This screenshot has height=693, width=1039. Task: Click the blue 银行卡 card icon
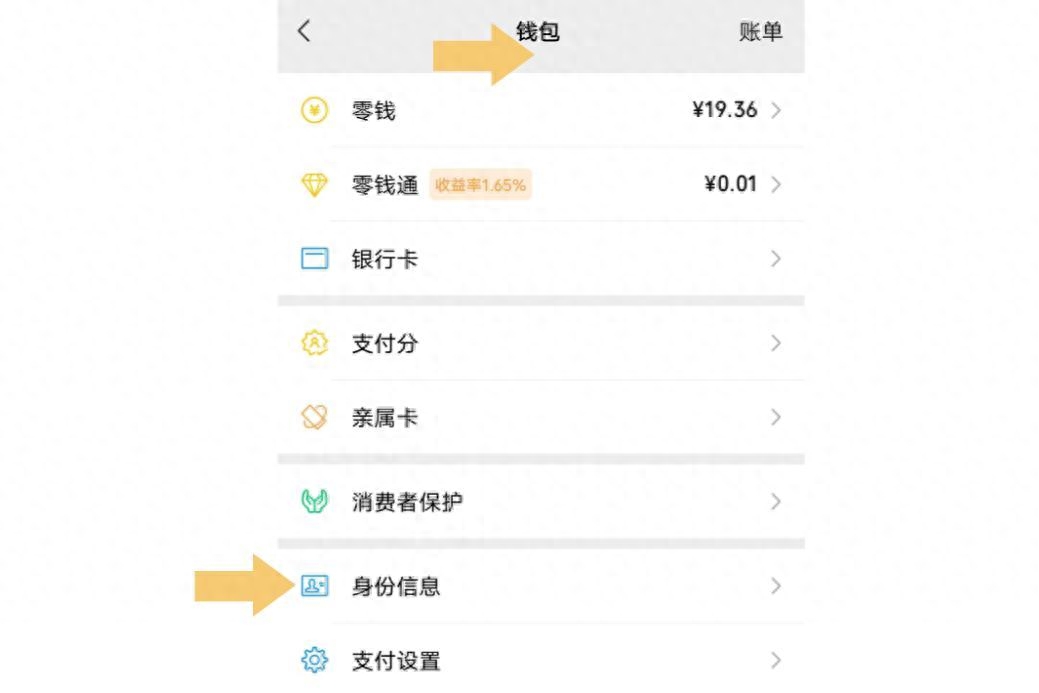[x=314, y=259]
